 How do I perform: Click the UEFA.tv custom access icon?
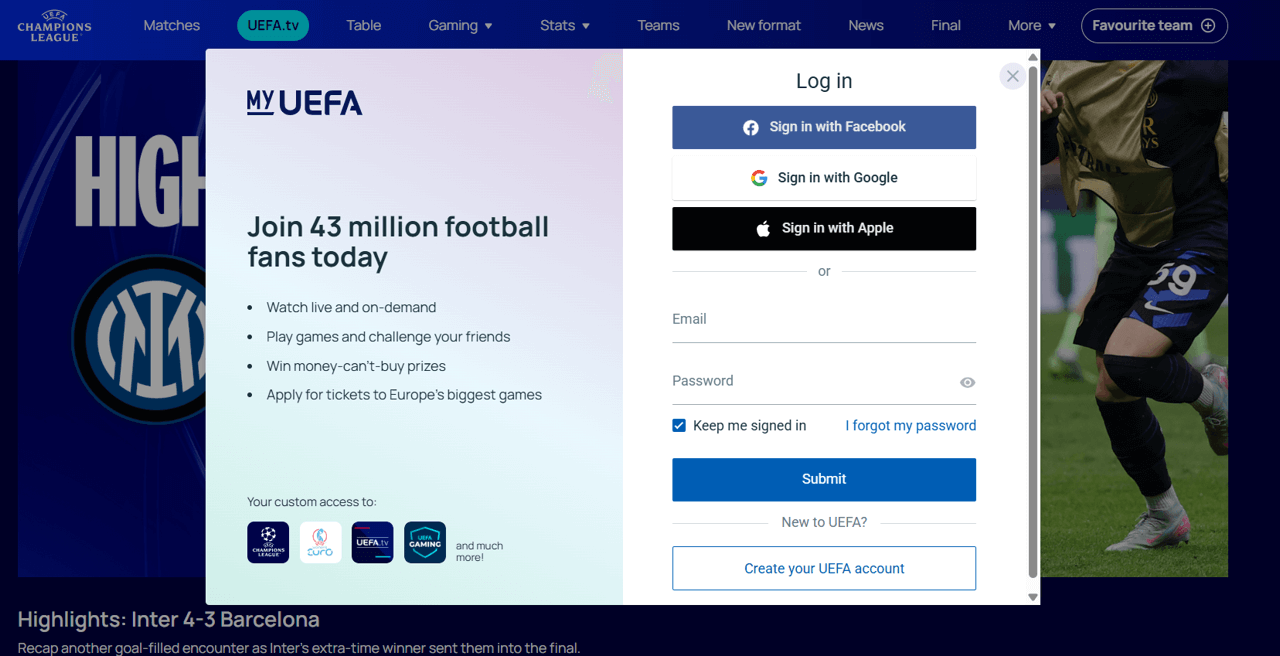[372, 541]
